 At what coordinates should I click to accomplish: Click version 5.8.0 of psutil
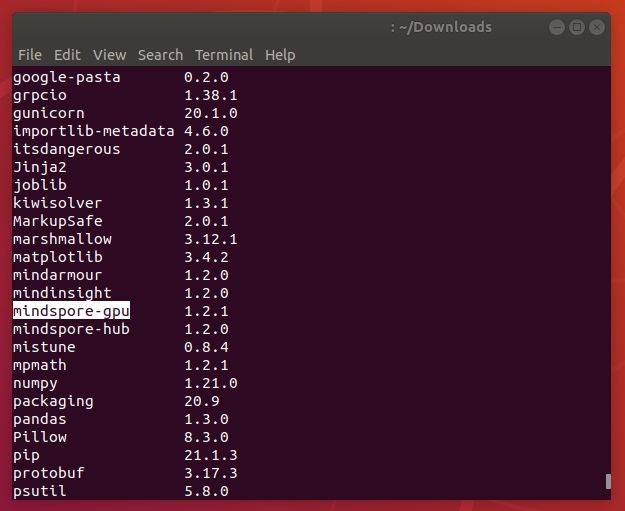pos(206,491)
